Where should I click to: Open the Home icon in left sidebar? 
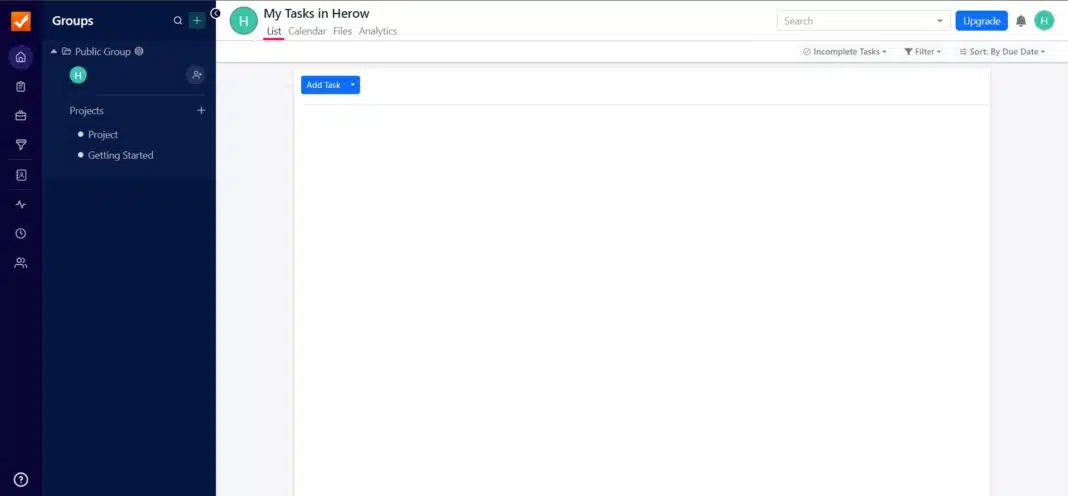pyautogui.click(x=21, y=57)
